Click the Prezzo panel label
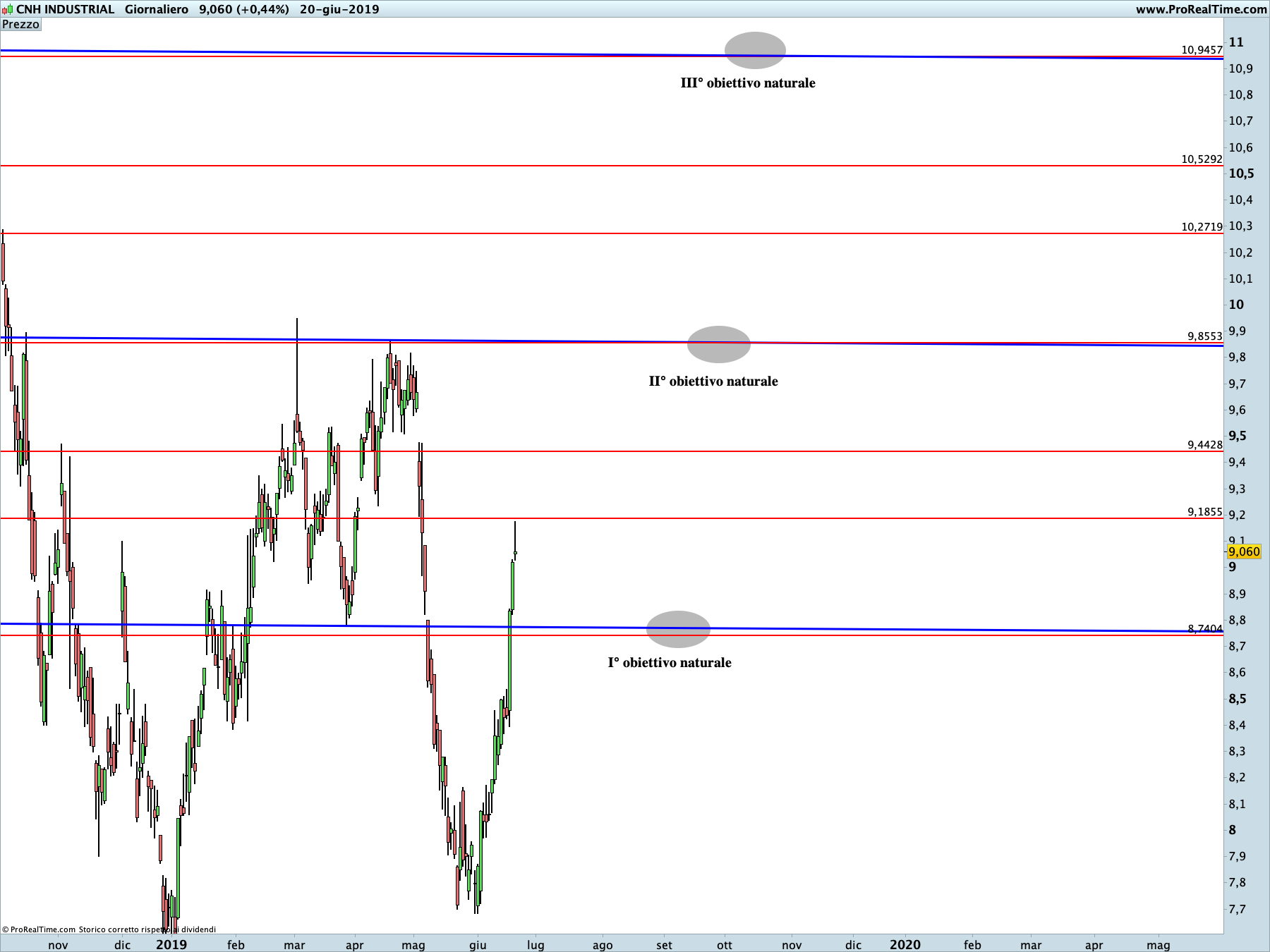The width and height of the screenshot is (1270, 952). pyautogui.click(x=20, y=24)
